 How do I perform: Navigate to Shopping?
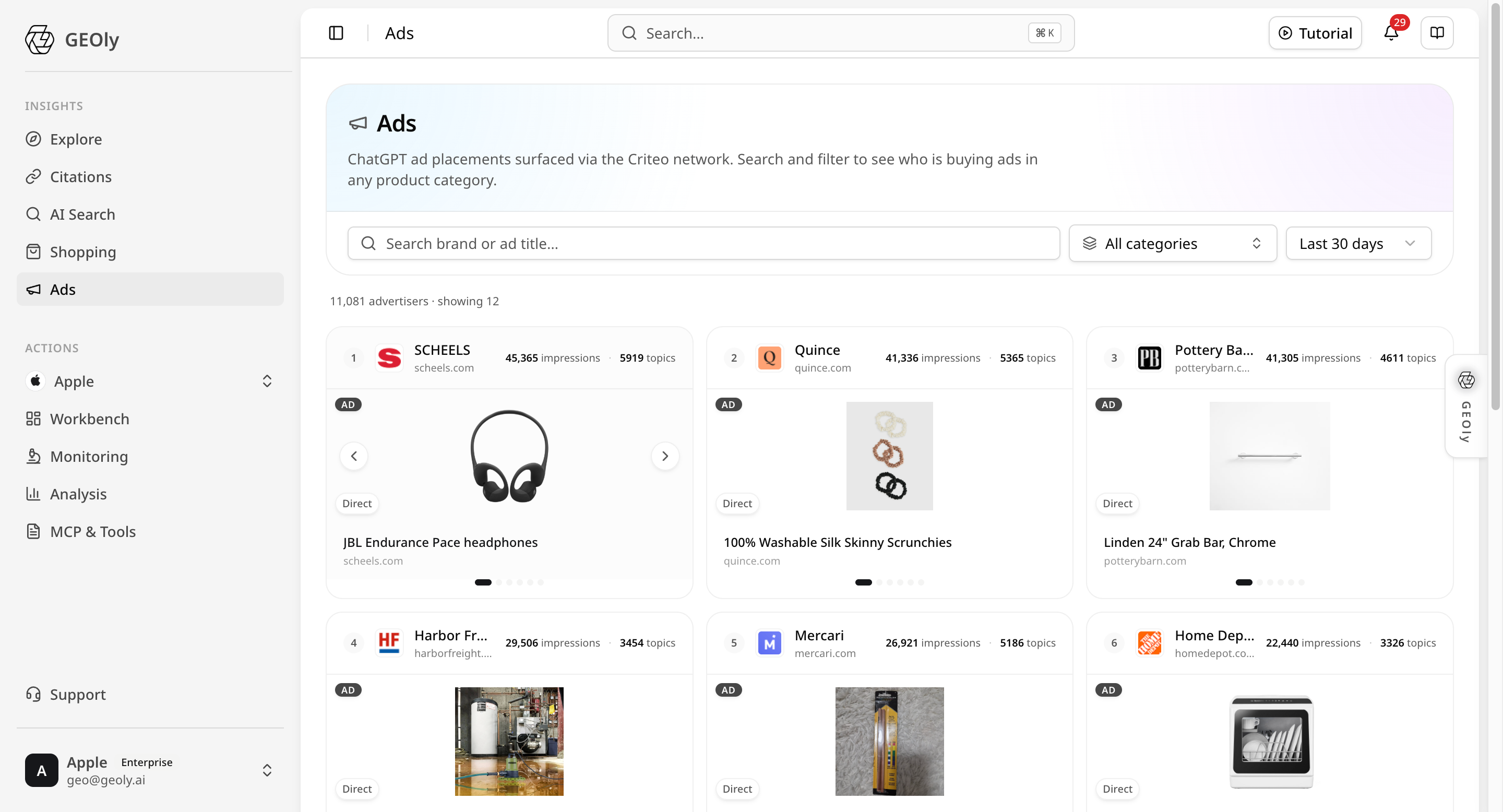(150, 252)
